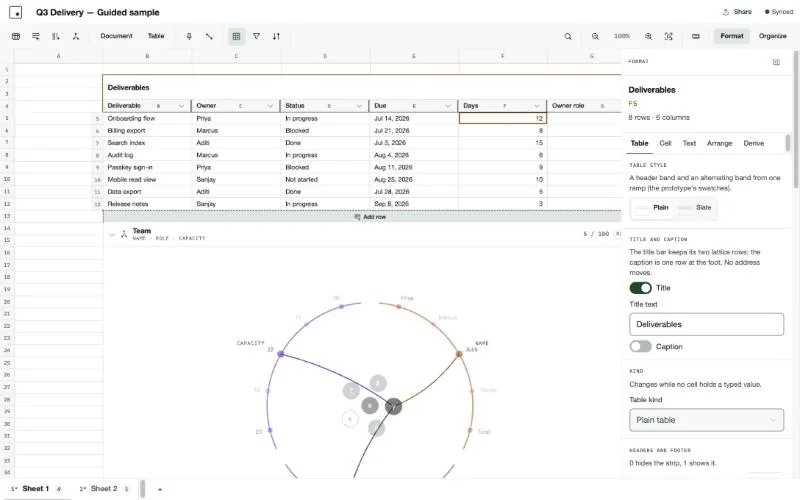Viewport: 800px width, 500px height.
Task: Click the sort arrows icon in the toolbar
Action: (x=276, y=36)
